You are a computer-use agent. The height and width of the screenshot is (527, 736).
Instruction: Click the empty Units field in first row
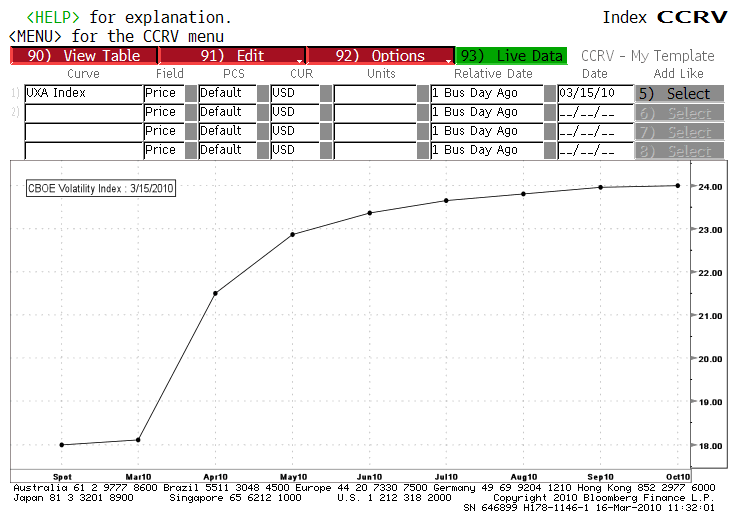(x=375, y=93)
